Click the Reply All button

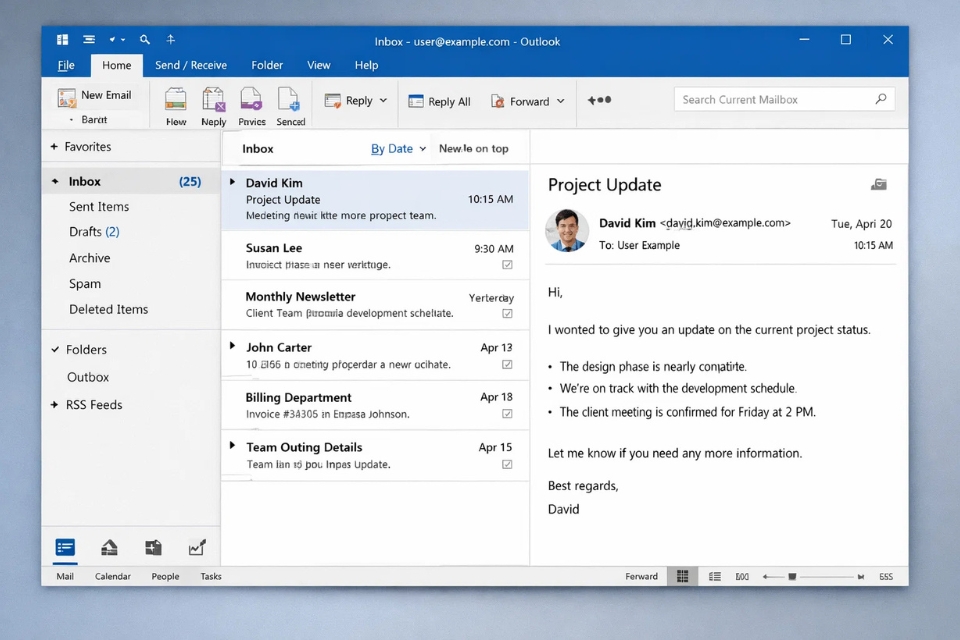click(x=440, y=100)
